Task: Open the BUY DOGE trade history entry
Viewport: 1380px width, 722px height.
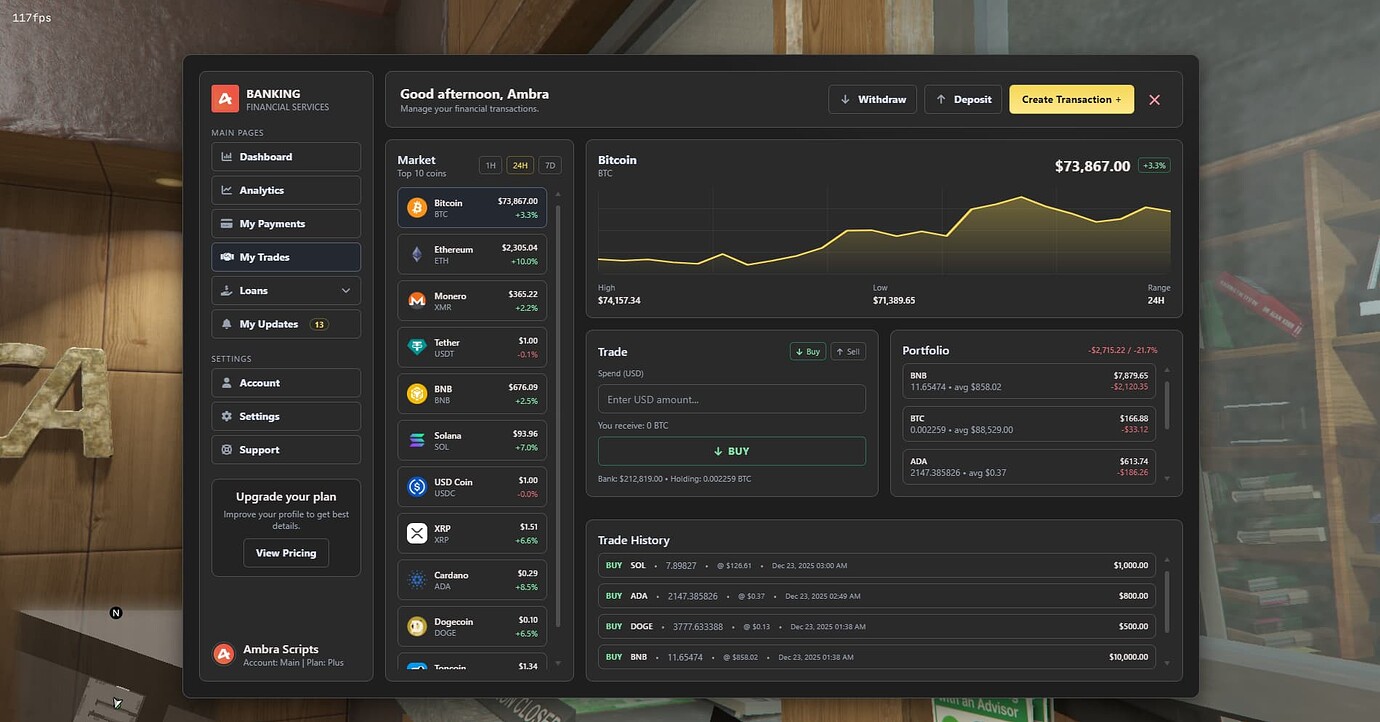Action: [877, 627]
